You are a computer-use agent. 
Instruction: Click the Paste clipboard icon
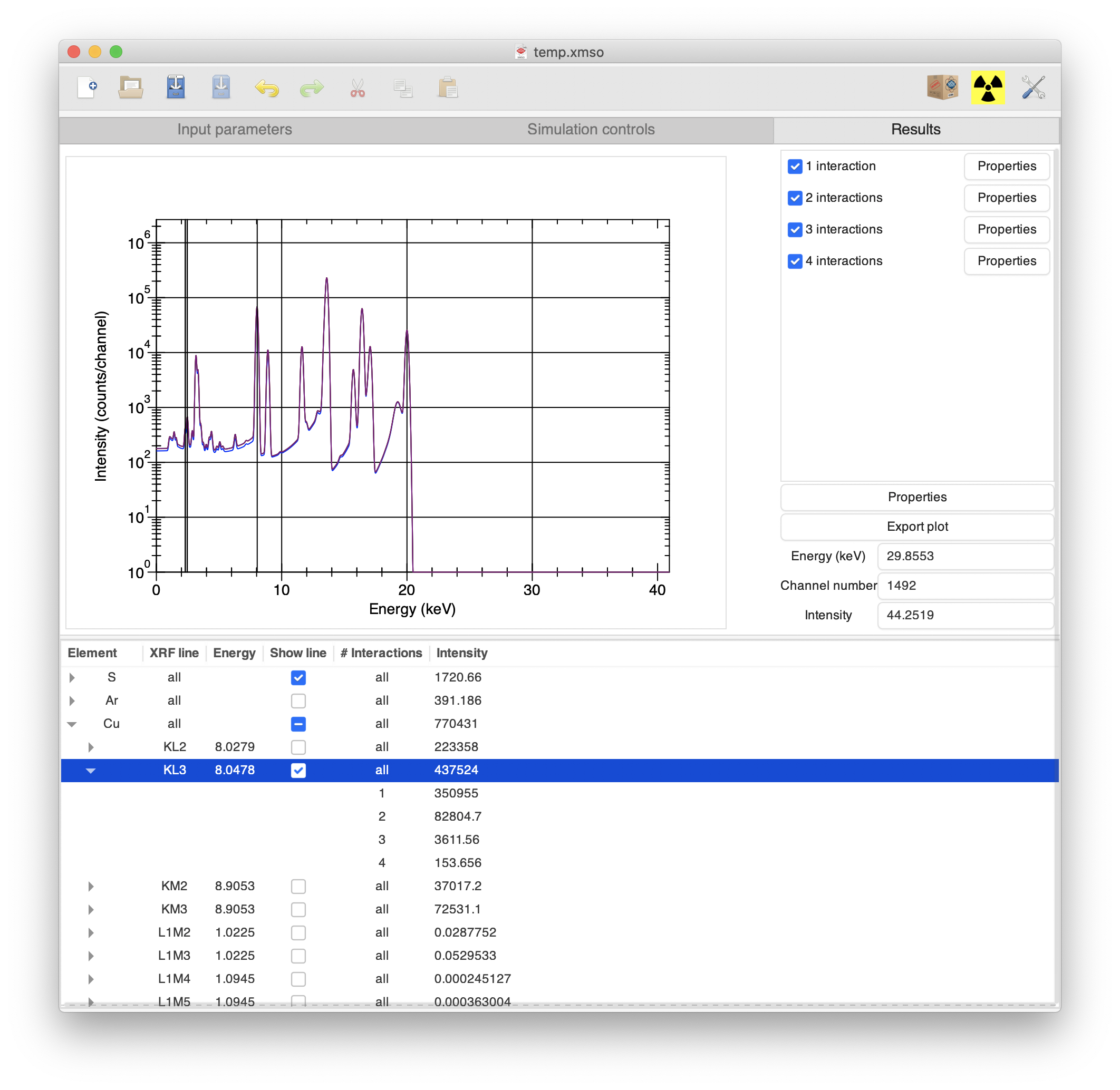pos(448,88)
